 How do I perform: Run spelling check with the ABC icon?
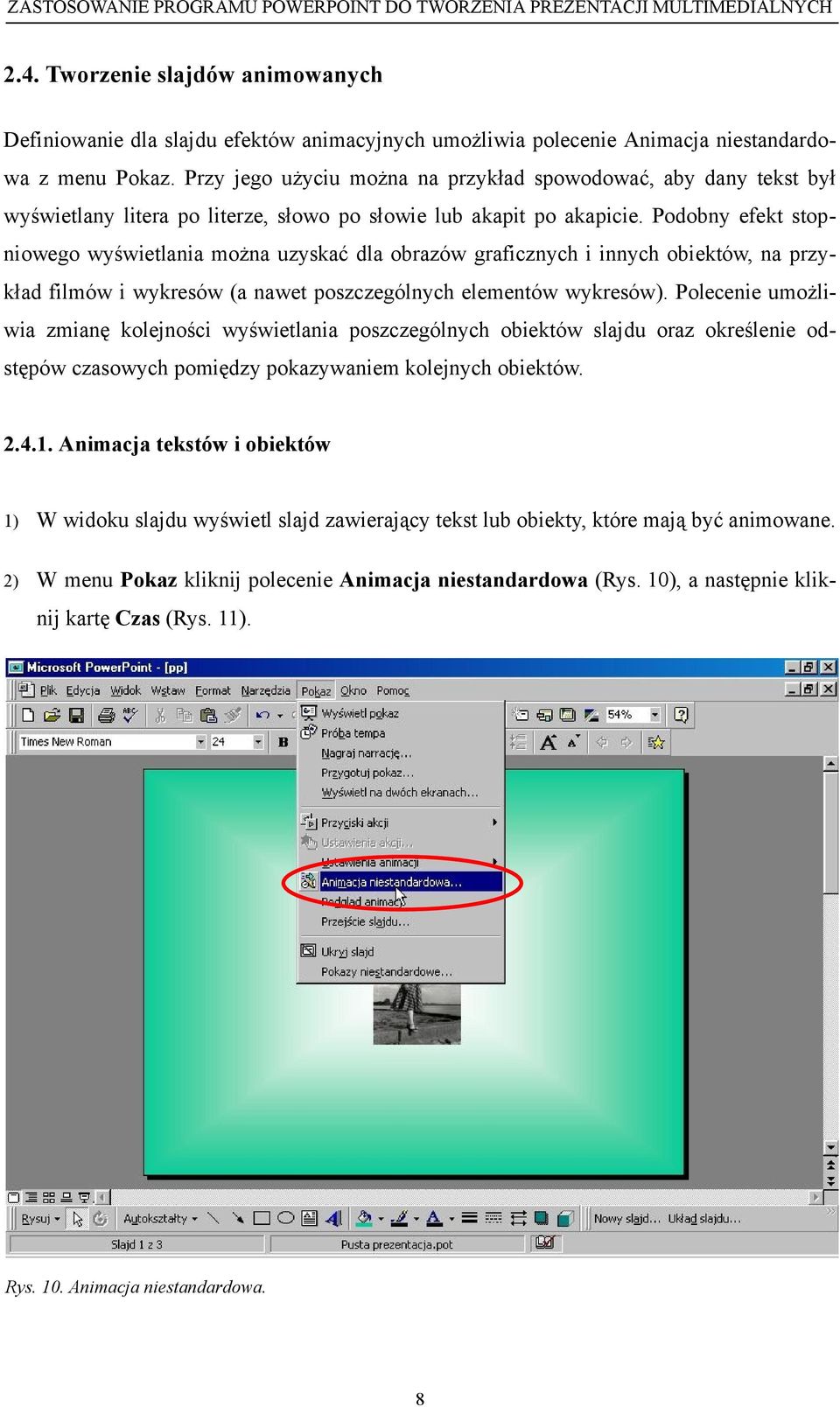[129, 715]
